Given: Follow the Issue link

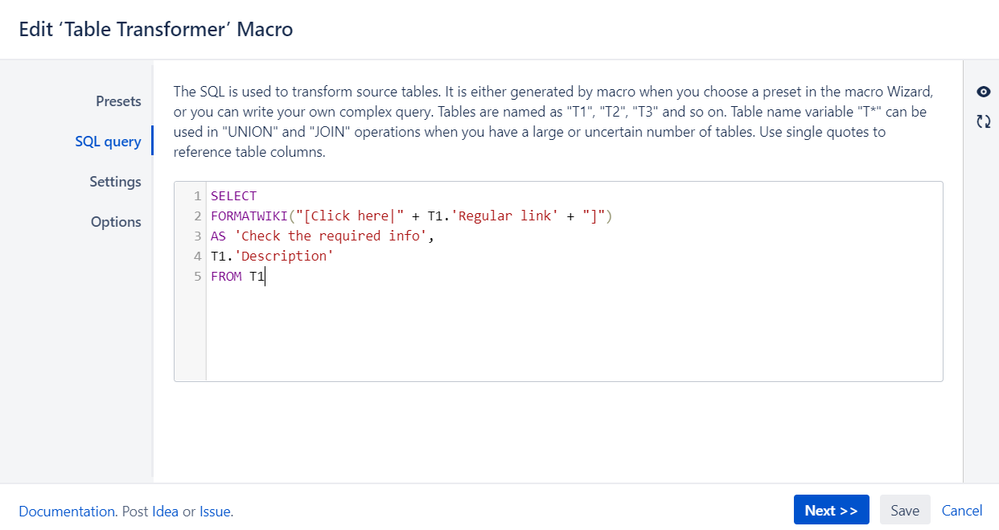Looking at the screenshot, I should [215, 512].
